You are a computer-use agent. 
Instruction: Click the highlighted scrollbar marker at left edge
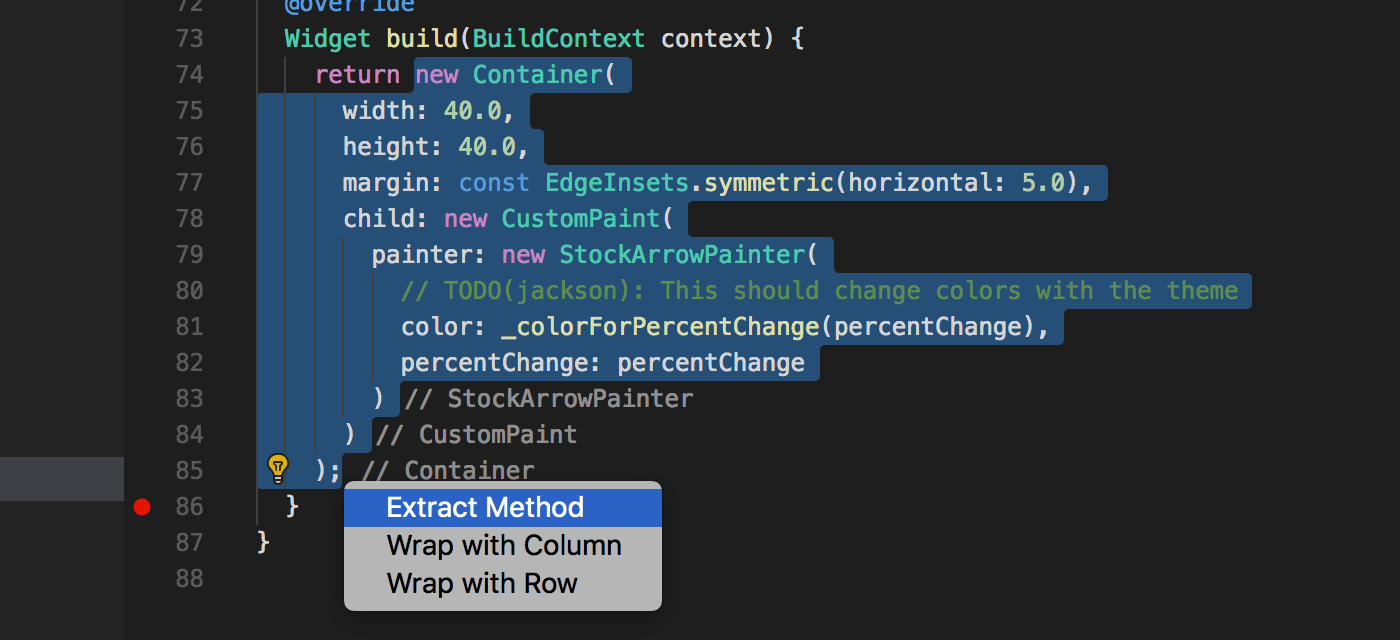(62, 479)
